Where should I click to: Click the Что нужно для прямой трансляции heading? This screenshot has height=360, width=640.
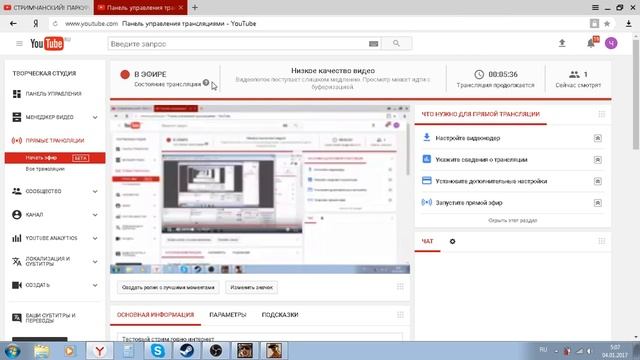(480, 114)
